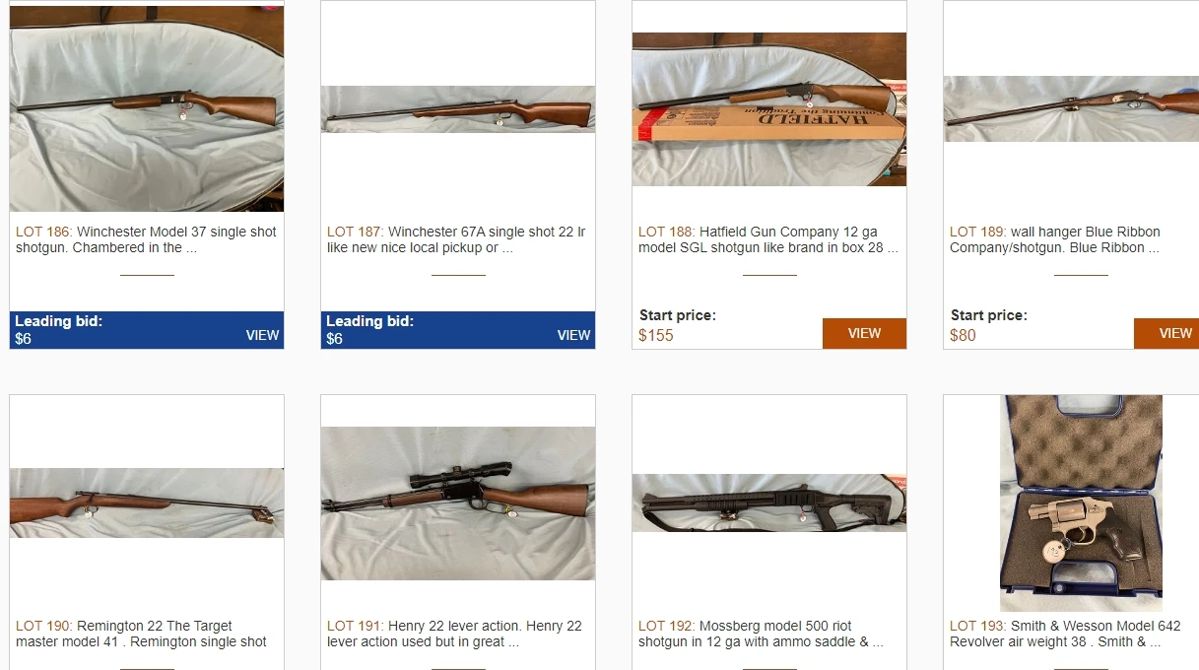Open the LOT 191 Henry 22 title link
The image size is (1199, 670).
(x=454, y=633)
